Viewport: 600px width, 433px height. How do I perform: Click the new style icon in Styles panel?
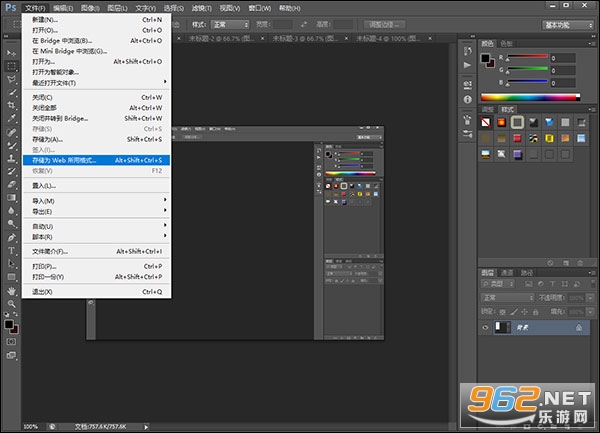pos(566,263)
